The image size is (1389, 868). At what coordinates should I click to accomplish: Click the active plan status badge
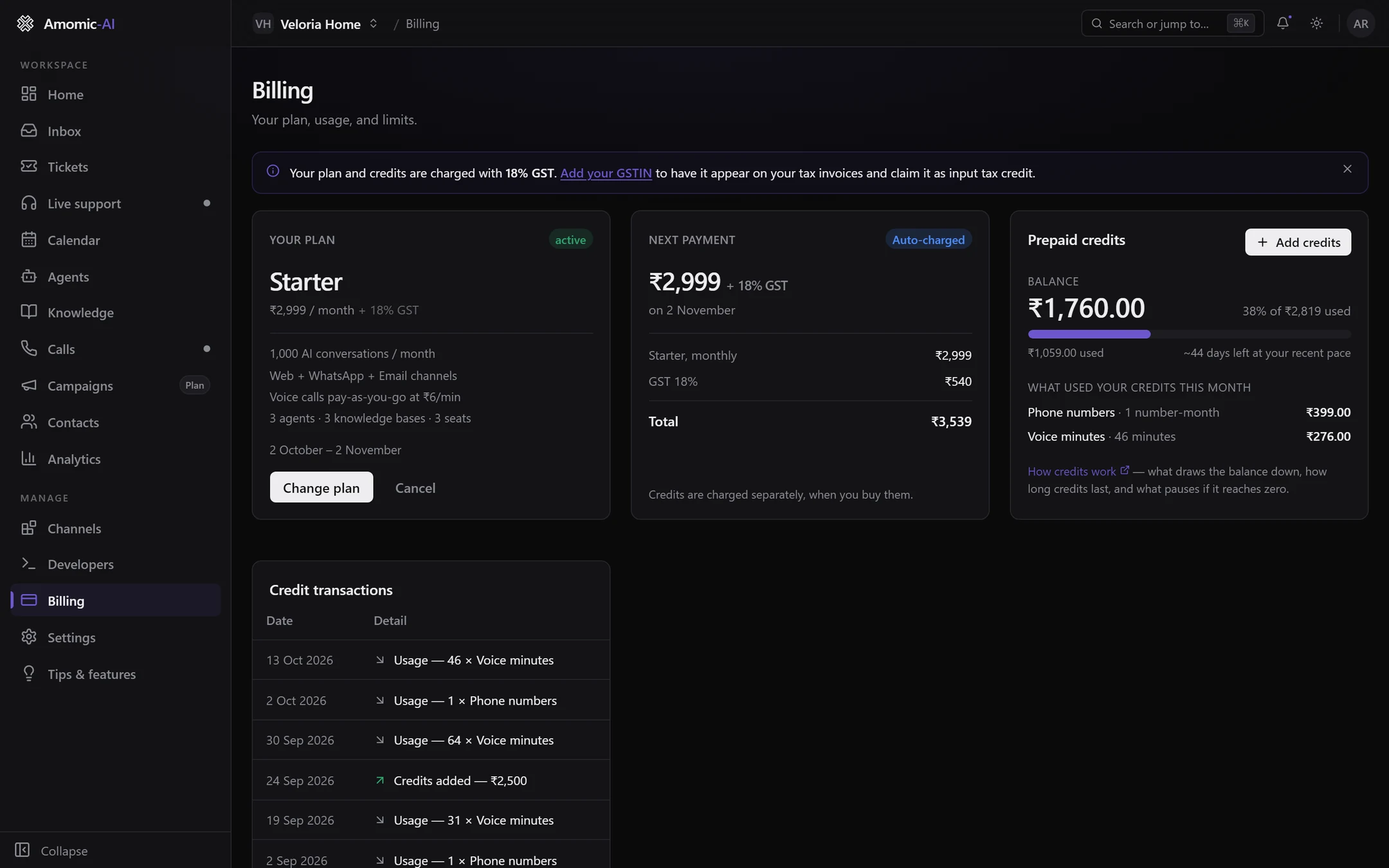pos(570,240)
